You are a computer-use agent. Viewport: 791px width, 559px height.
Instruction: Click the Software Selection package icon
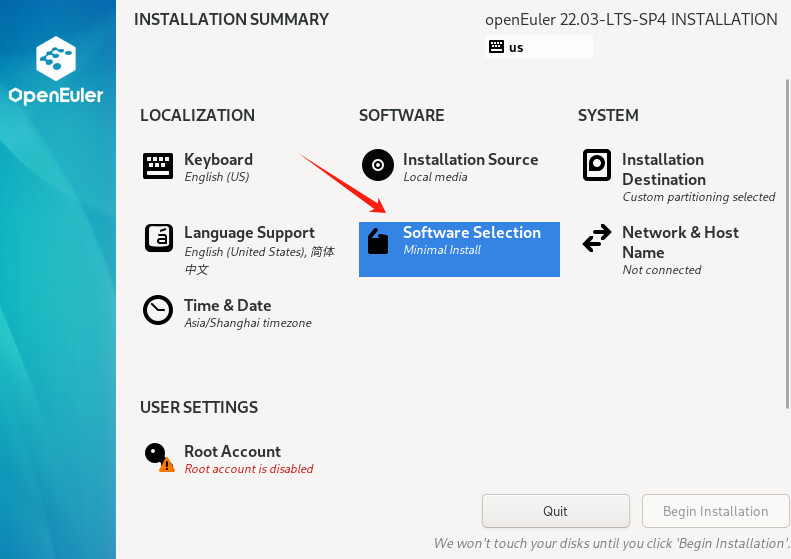378,241
